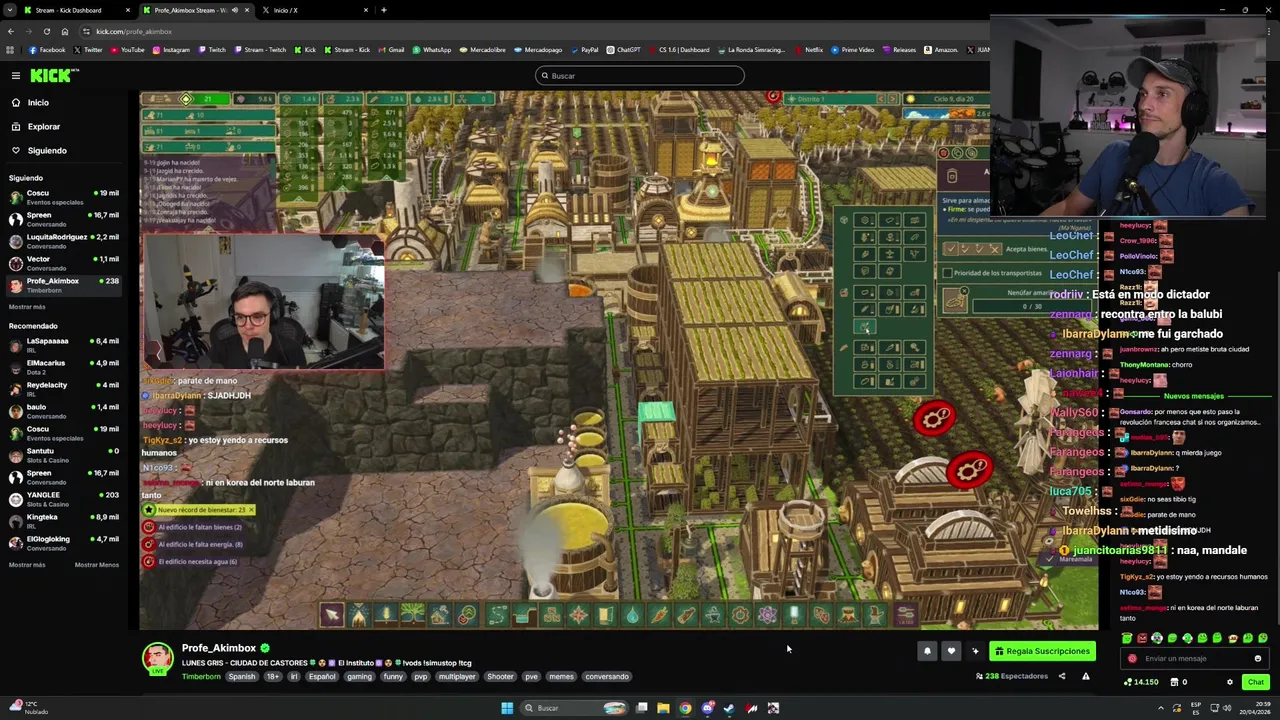Open the Timberborn category link
This screenshot has width=1280, height=720.
point(201,677)
